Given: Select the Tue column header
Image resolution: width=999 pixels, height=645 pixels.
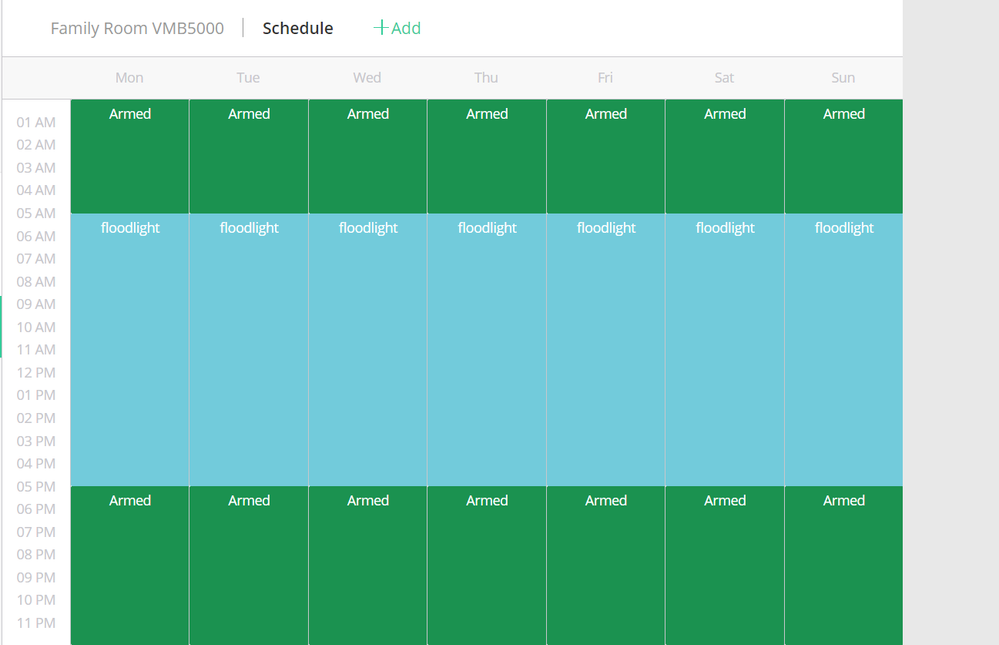Looking at the screenshot, I should pyautogui.click(x=248, y=78).
